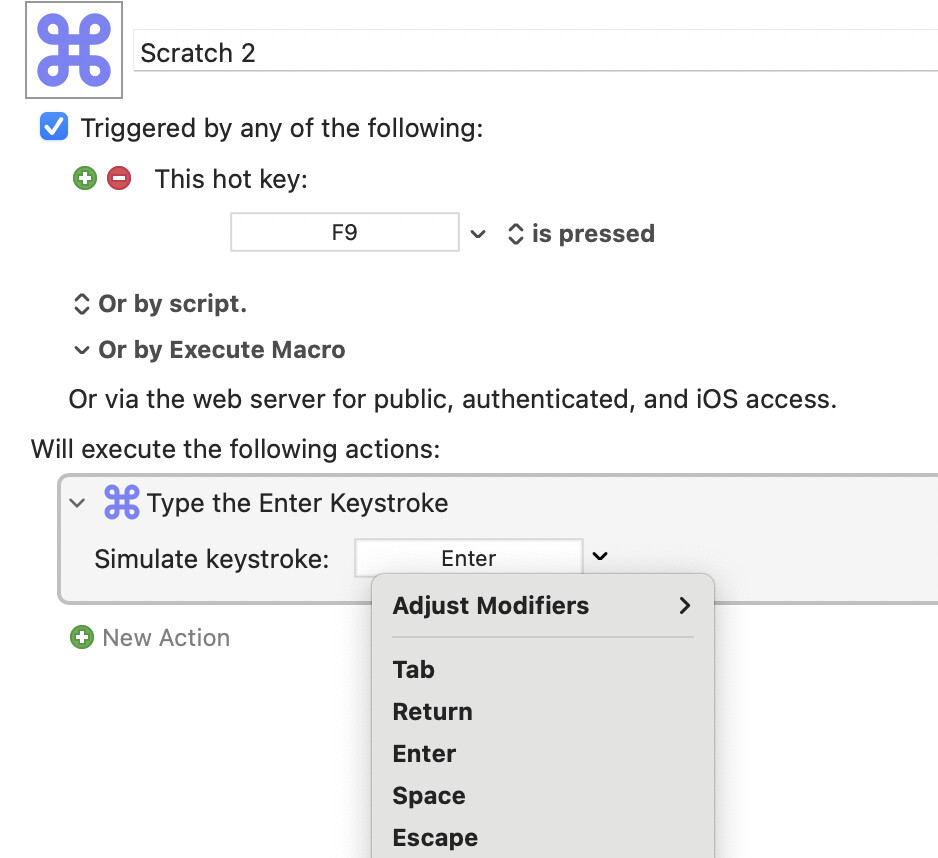Image resolution: width=938 pixels, height=858 pixels.
Task: Click the New Action button label
Action: click(166, 638)
